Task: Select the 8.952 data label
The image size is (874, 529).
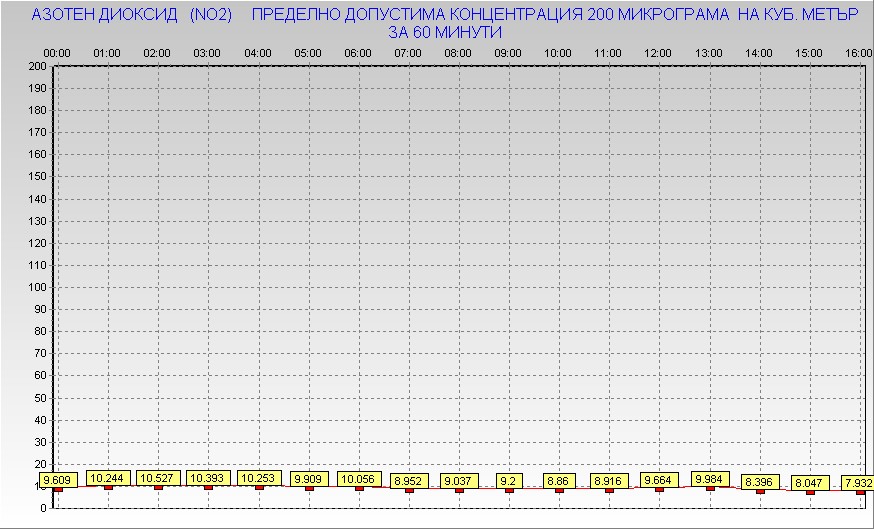Action: tap(409, 481)
